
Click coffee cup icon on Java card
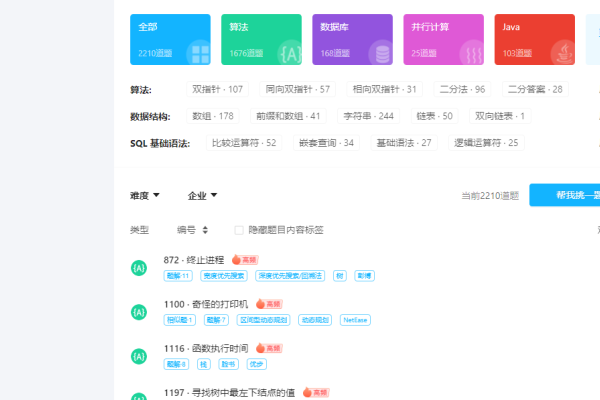point(565,54)
